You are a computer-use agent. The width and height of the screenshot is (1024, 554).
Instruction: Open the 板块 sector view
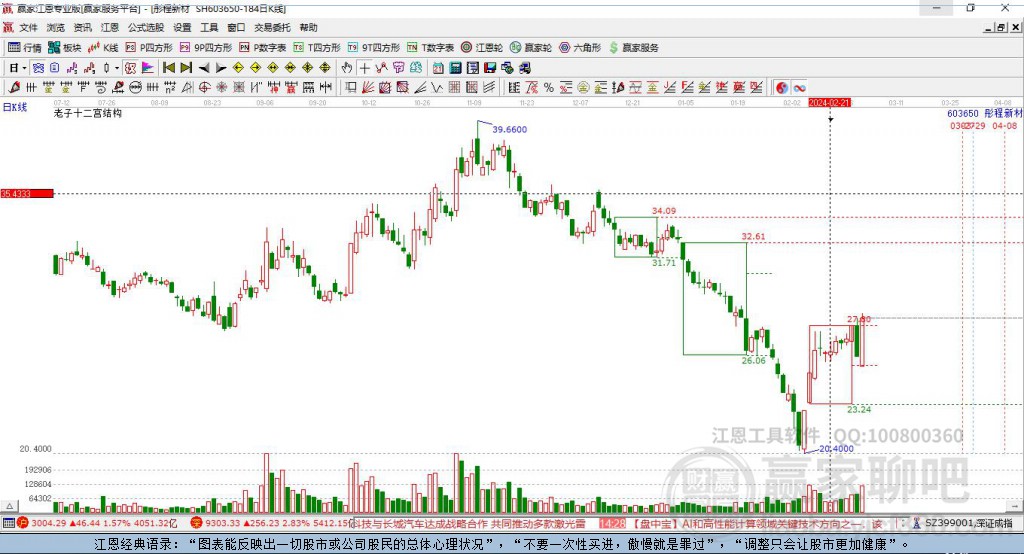click(x=64, y=48)
